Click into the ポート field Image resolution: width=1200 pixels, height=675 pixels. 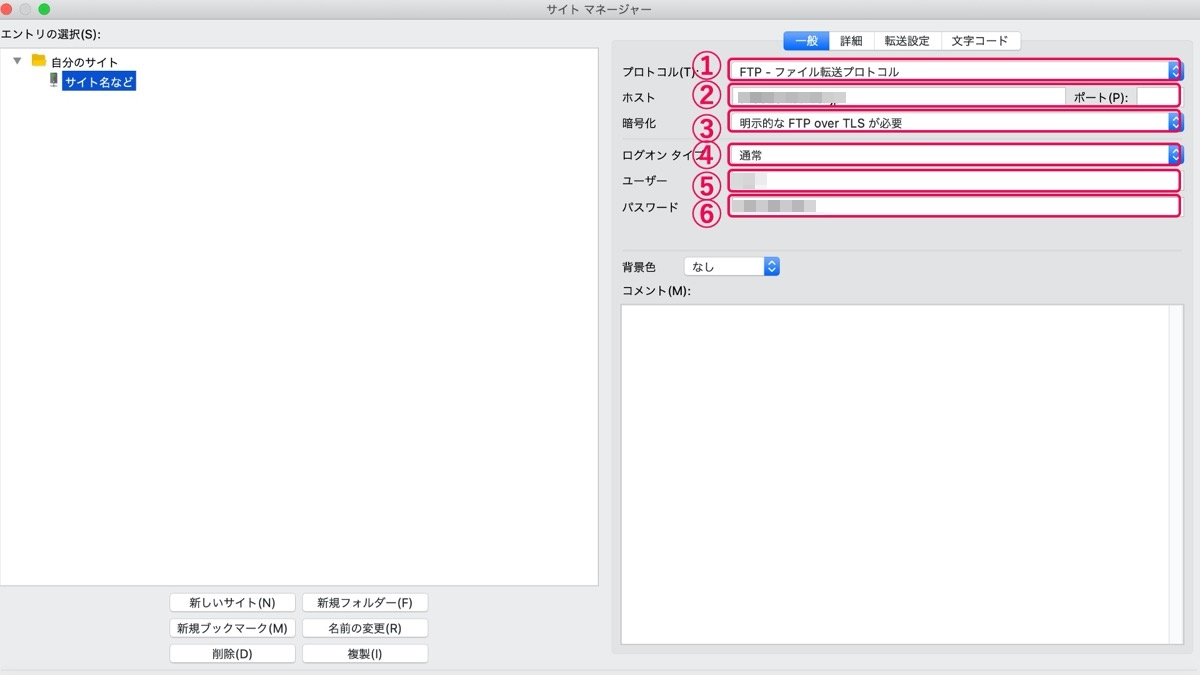pos(1159,97)
